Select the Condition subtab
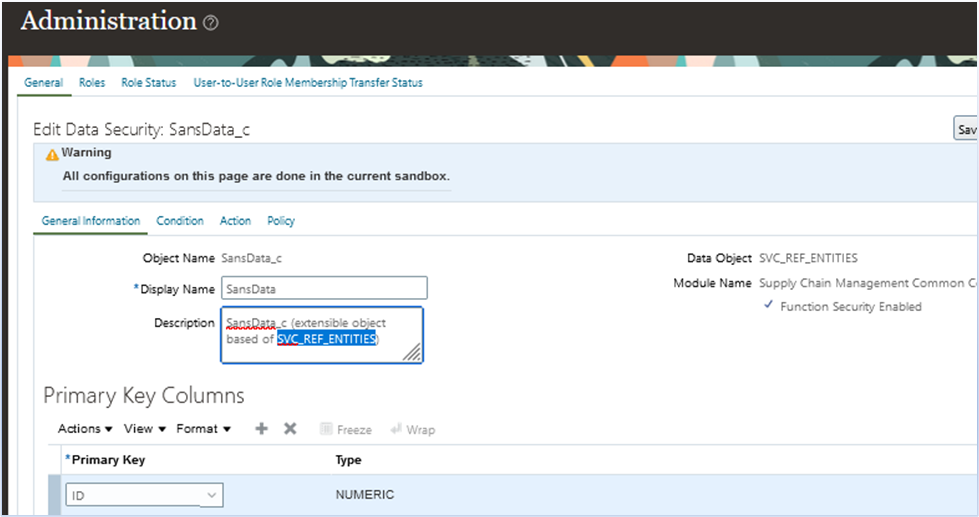 (180, 220)
